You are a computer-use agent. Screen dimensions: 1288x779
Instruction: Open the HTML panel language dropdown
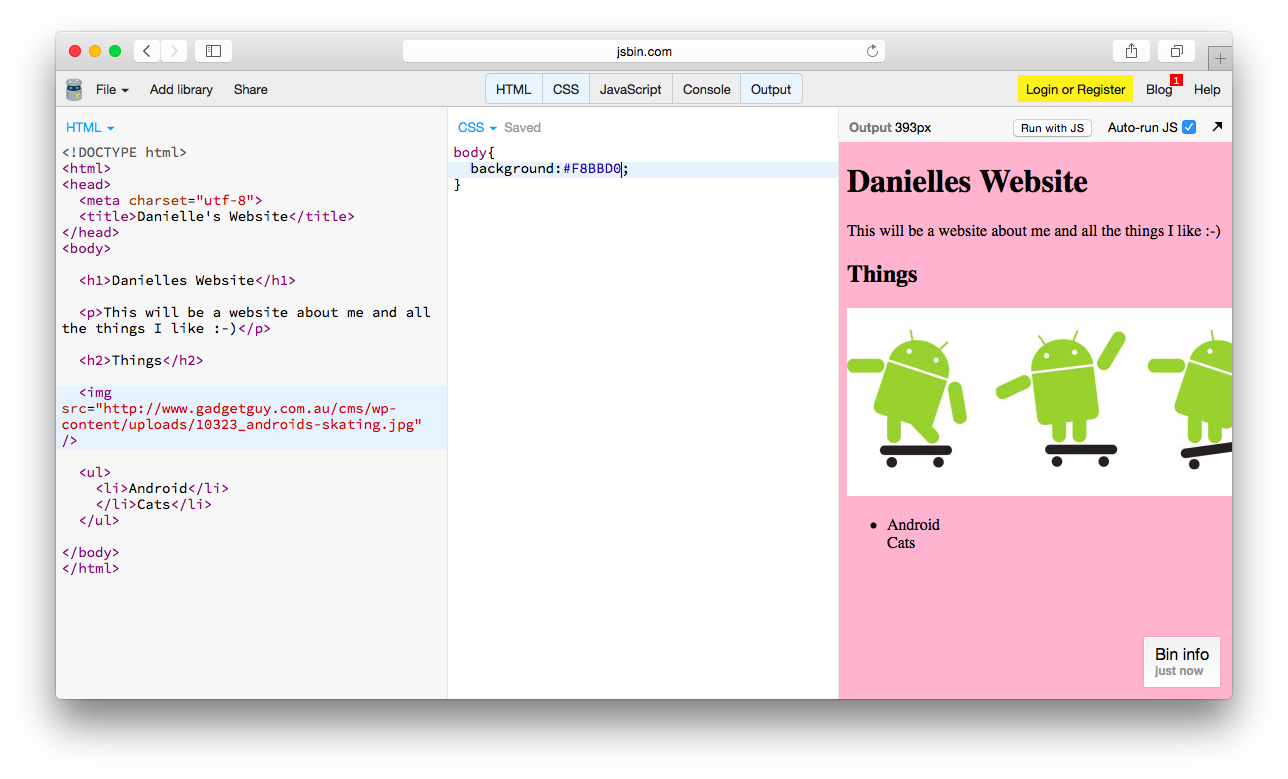[x=90, y=127]
